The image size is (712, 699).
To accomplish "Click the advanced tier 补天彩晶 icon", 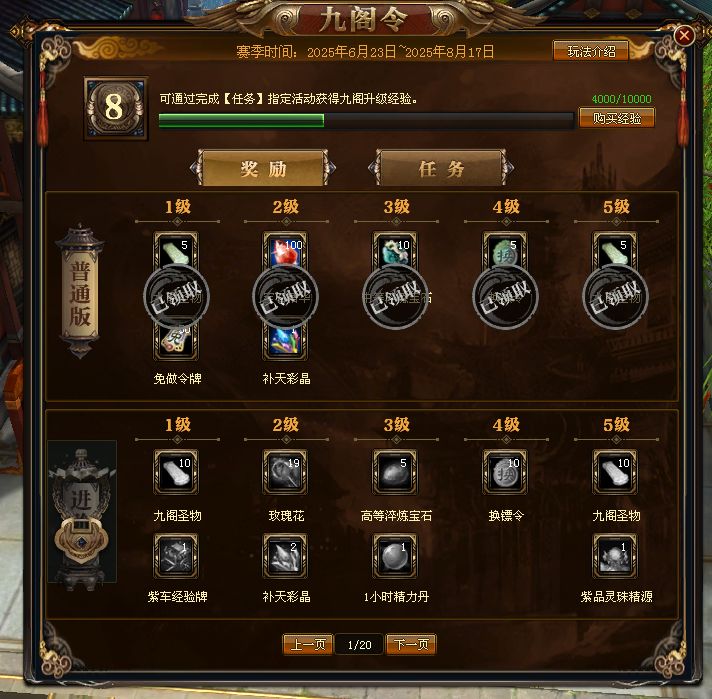I will point(285,556).
